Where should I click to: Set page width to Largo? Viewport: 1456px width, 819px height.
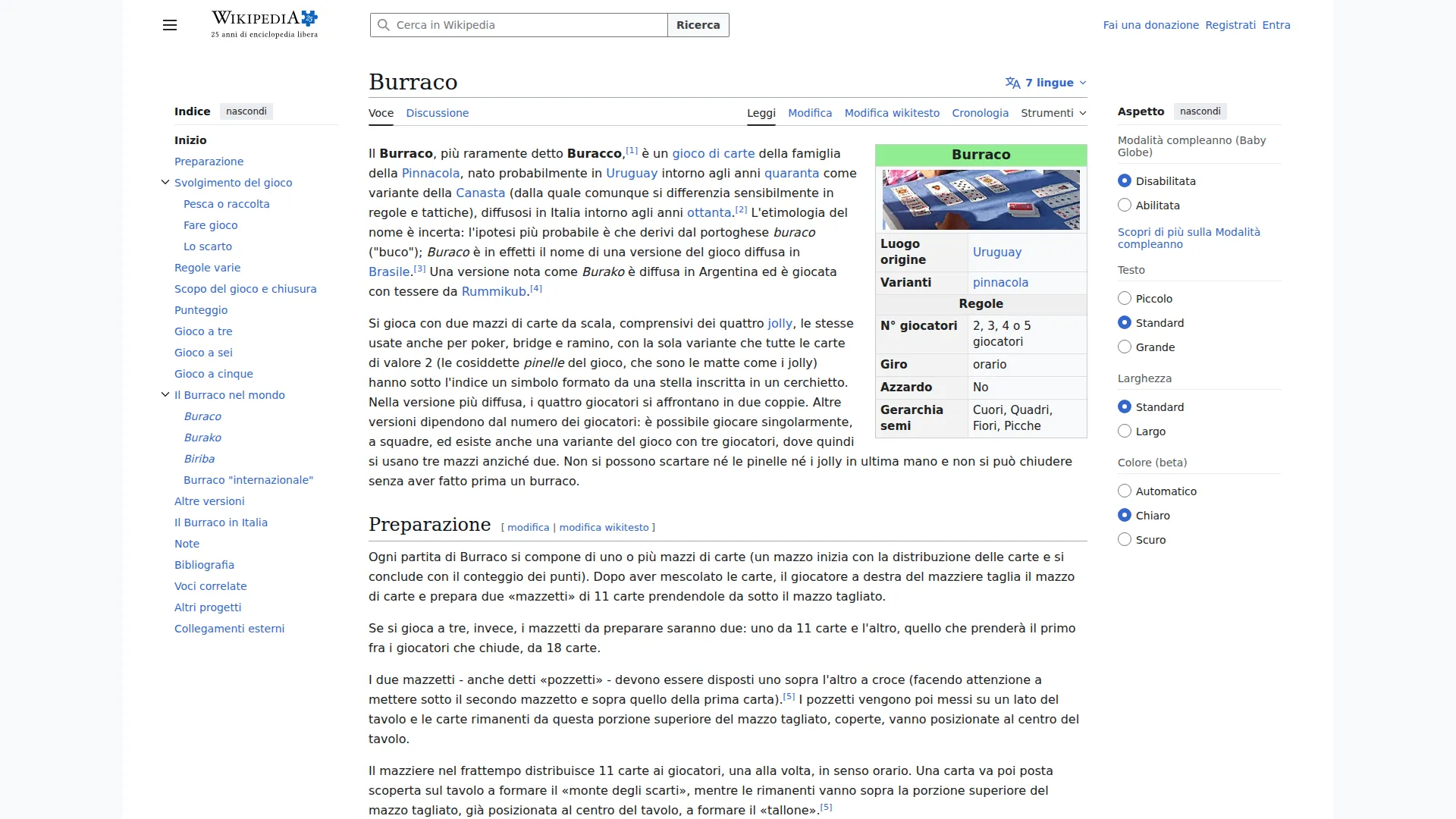(1124, 431)
